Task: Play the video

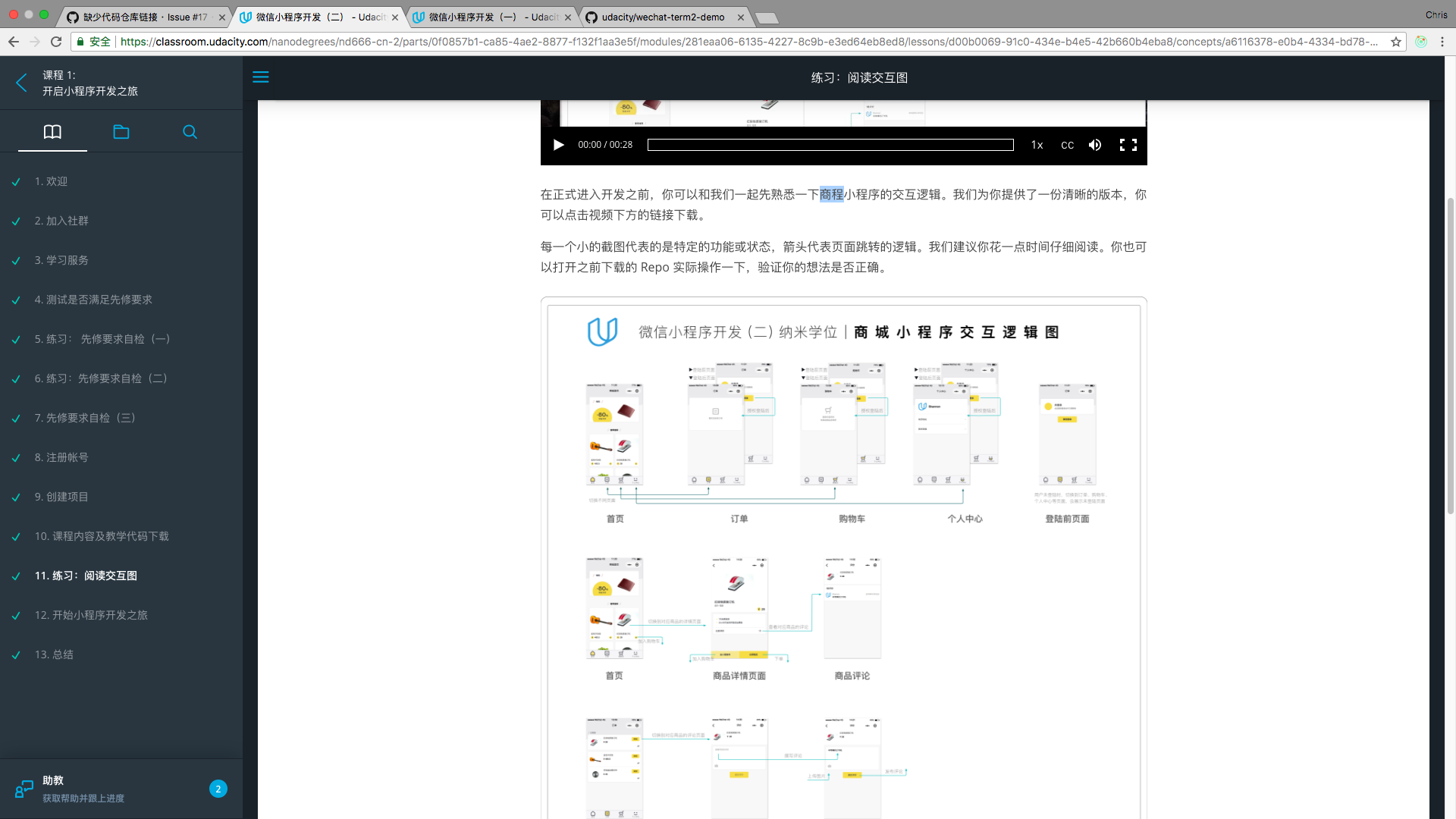Action: point(559,145)
